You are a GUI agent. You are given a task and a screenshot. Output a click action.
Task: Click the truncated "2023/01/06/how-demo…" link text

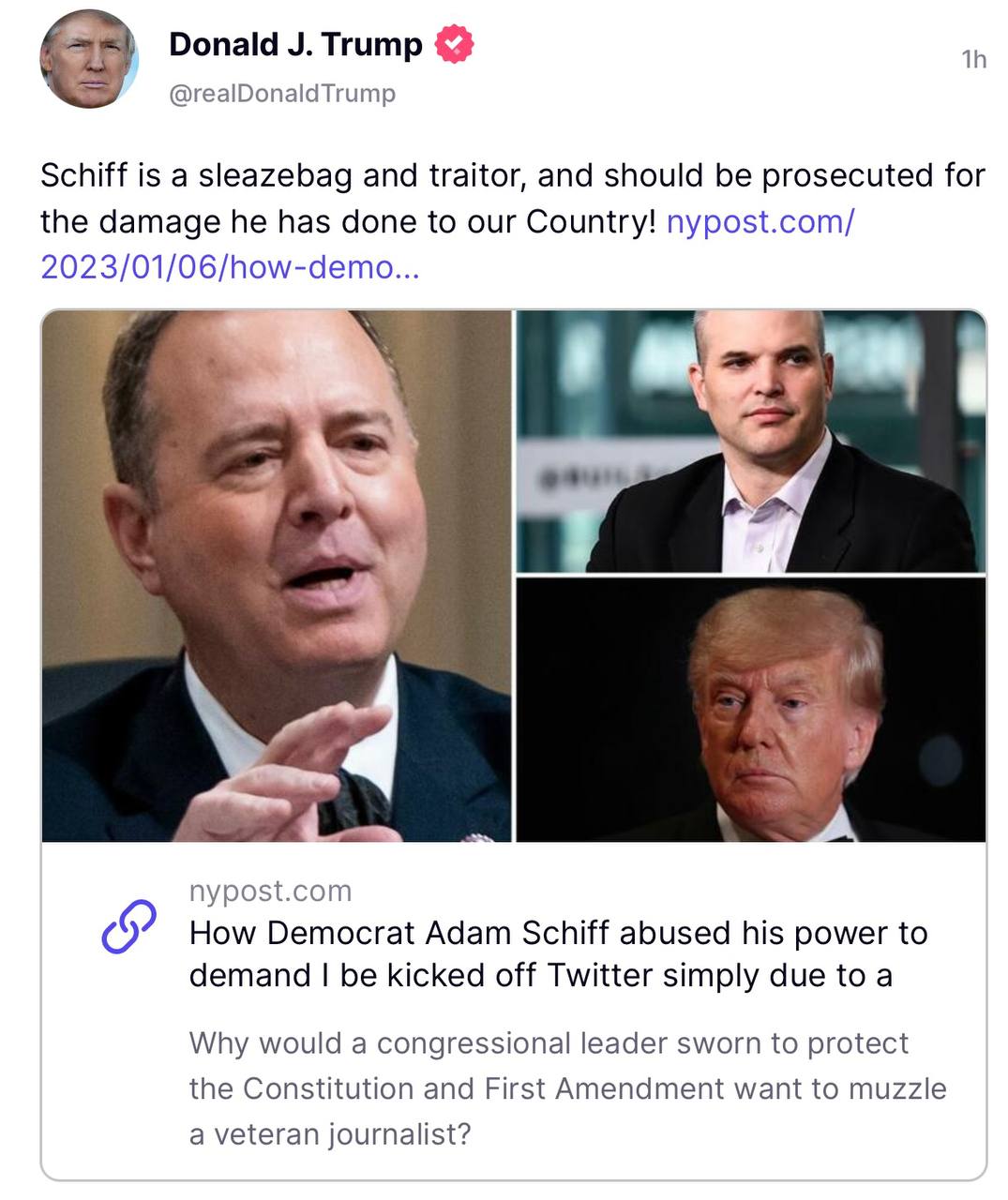(230, 267)
